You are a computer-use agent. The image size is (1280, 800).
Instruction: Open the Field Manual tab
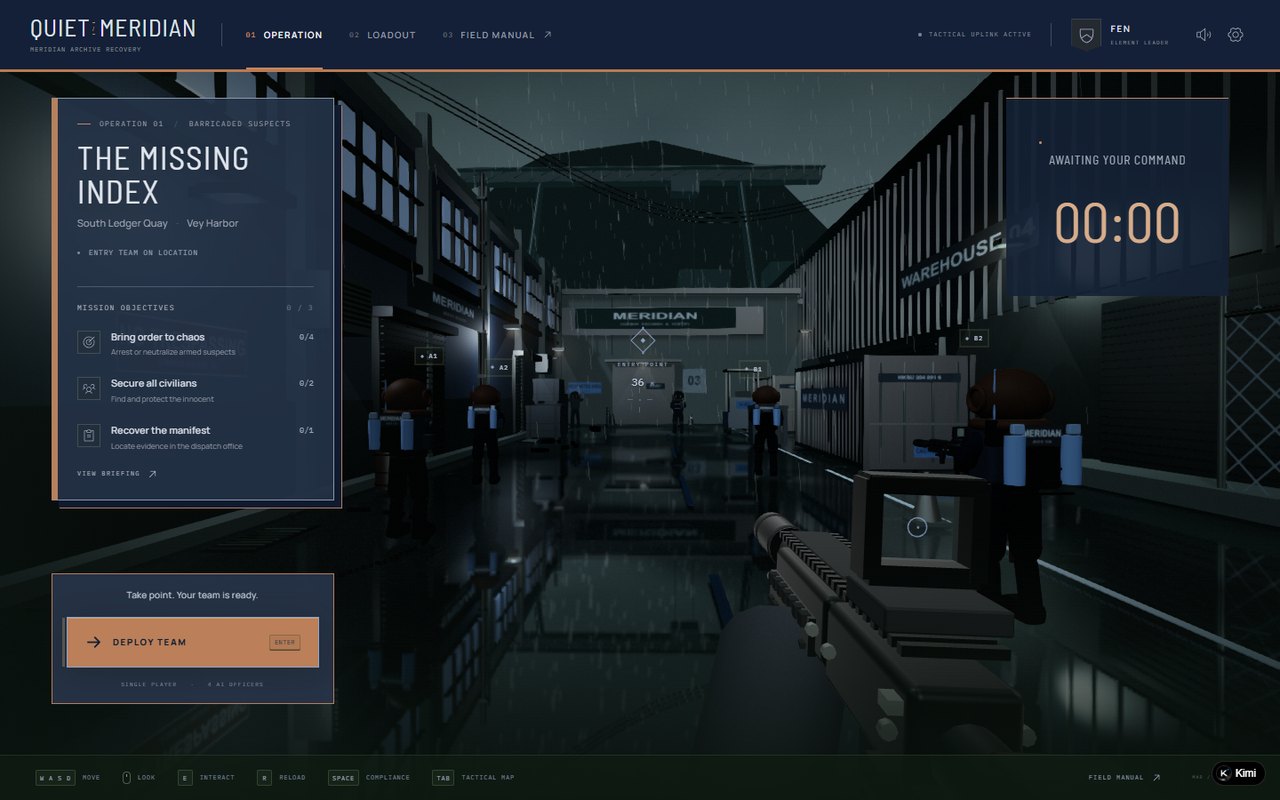click(x=497, y=35)
